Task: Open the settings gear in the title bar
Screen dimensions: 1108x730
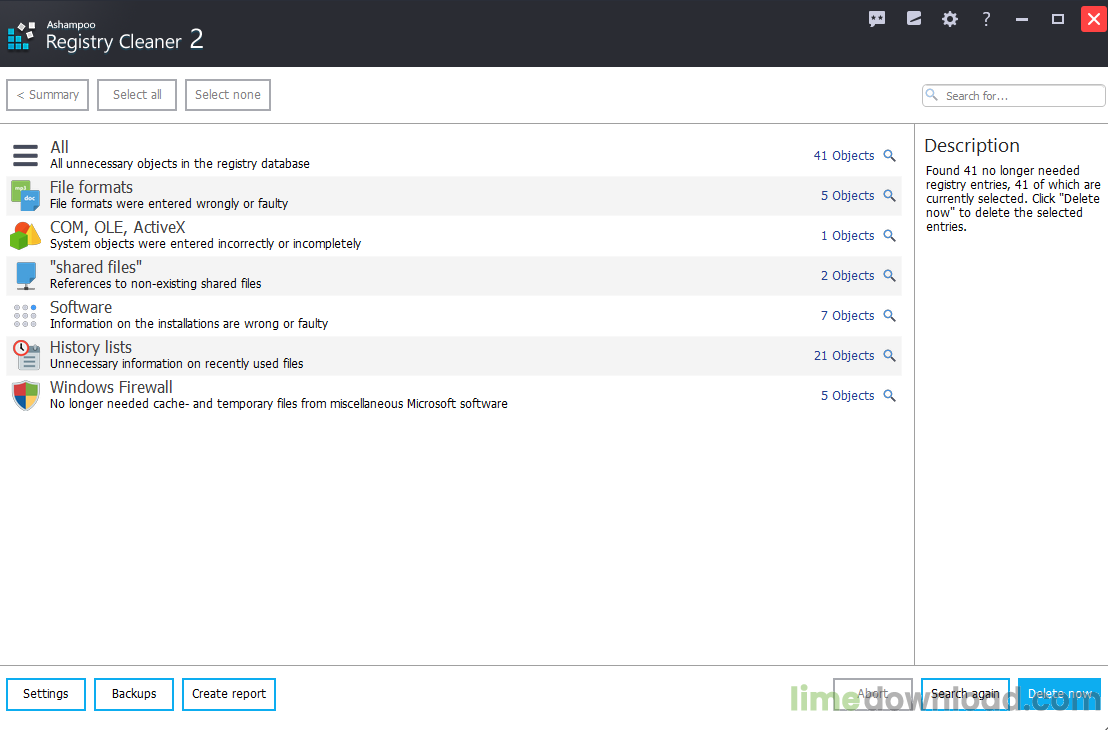Action: coord(949,18)
